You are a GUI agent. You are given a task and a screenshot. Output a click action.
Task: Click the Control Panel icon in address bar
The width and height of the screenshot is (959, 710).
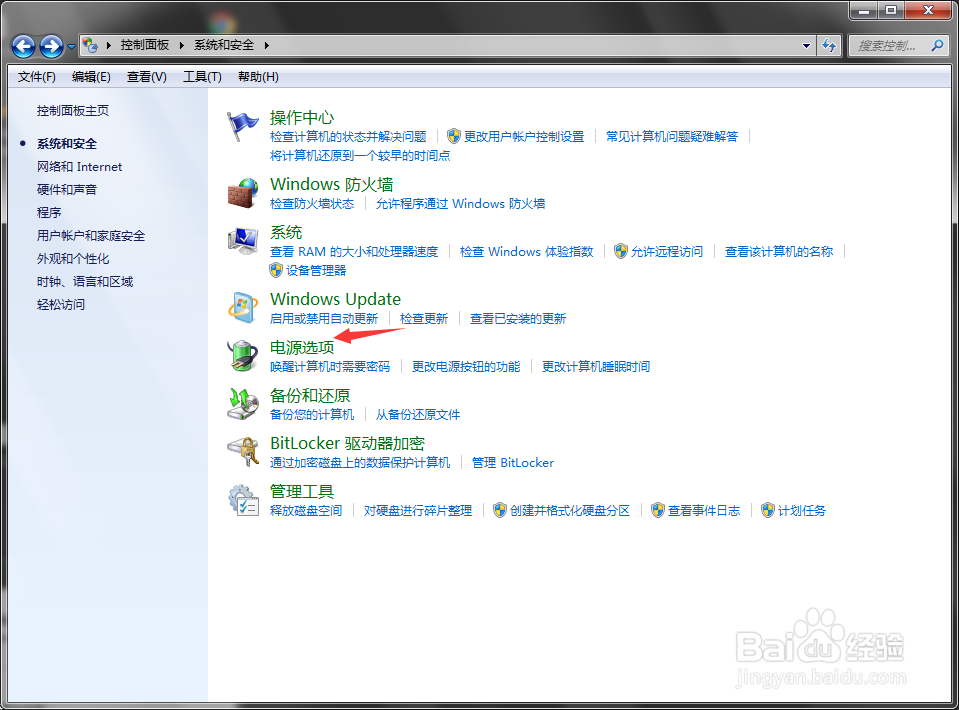point(91,45)
